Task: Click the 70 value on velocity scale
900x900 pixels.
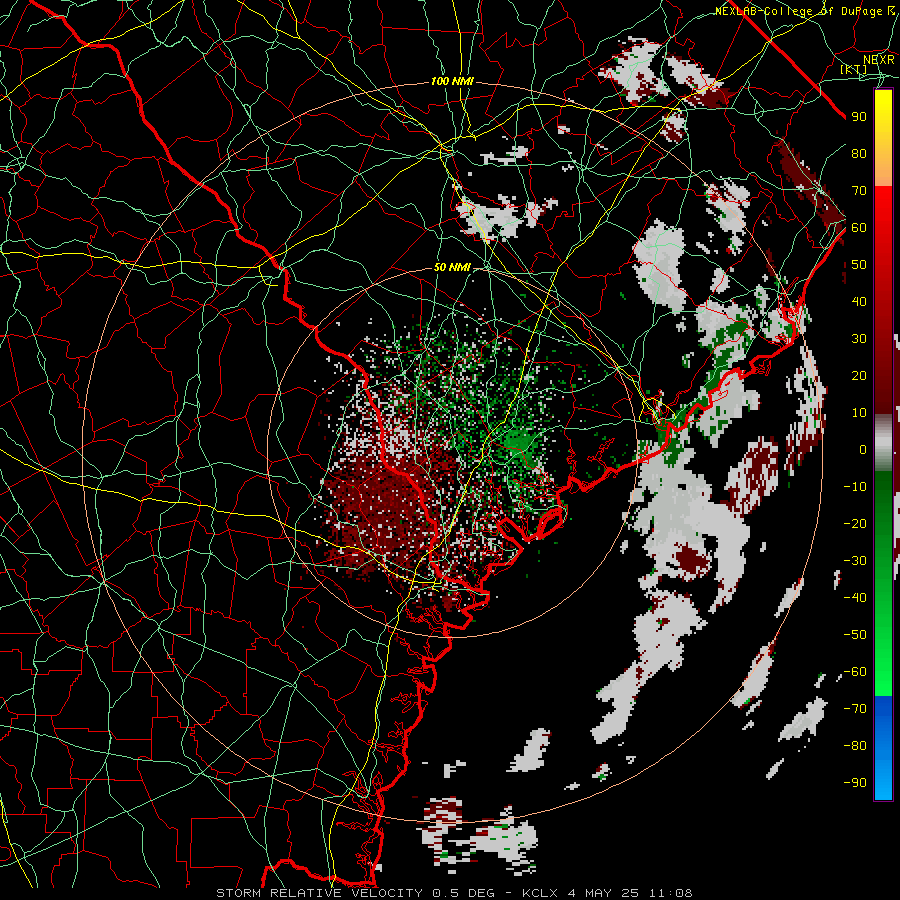Action: click(859, 191)
